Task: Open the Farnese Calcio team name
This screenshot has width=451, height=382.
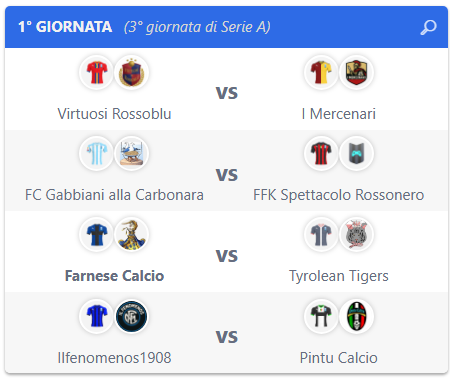Action: 114,276
